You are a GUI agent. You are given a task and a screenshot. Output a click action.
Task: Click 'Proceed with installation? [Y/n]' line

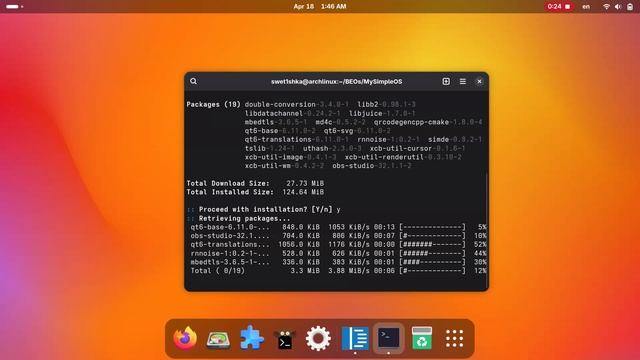coord(265,209)
